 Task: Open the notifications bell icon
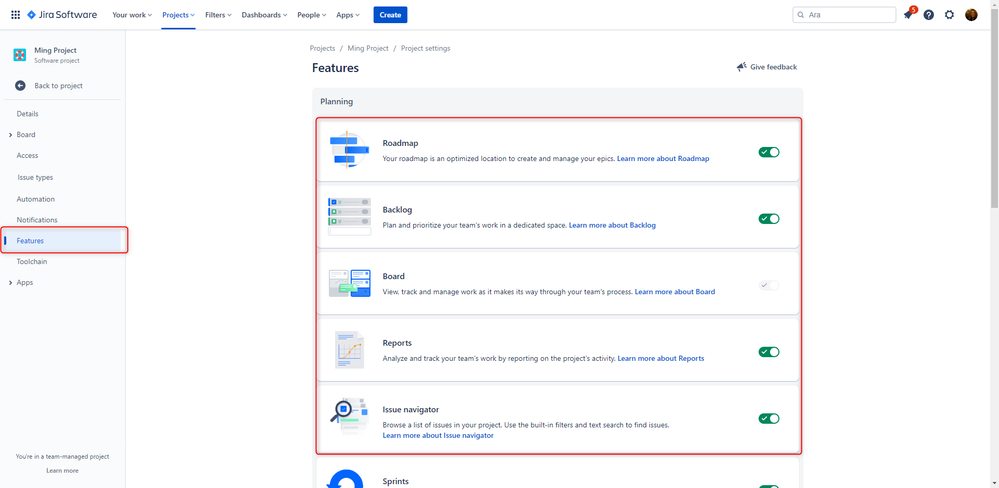click(x=908, y=15)
